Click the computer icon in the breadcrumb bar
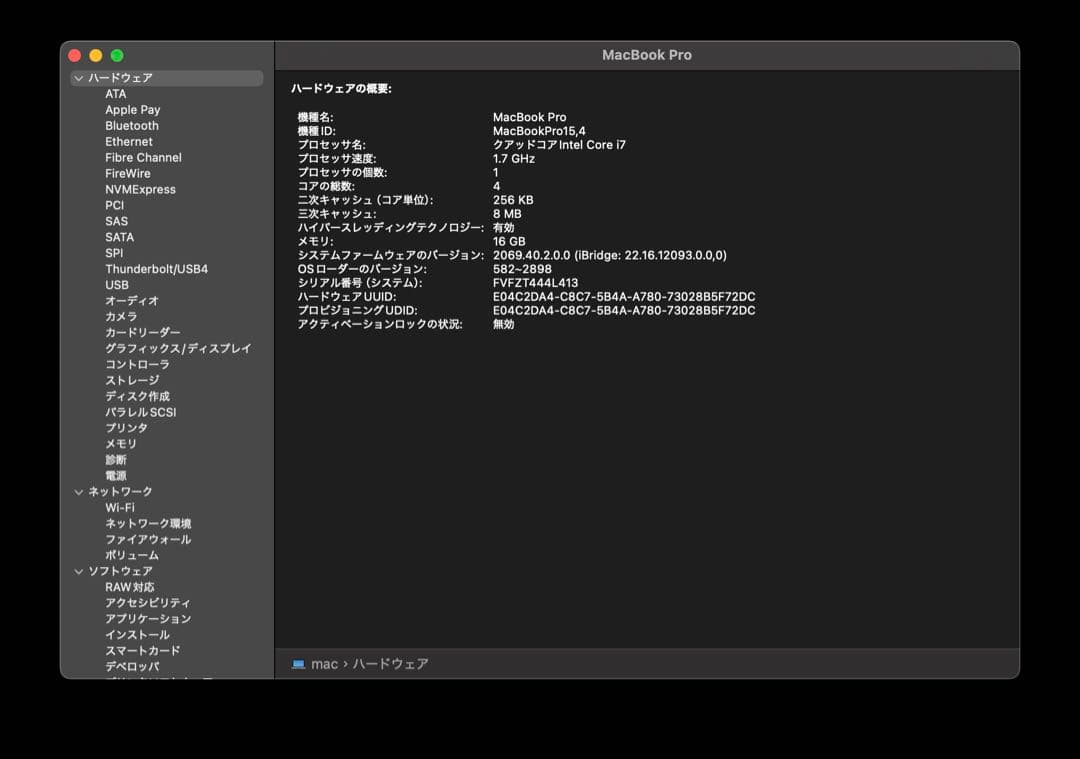The image size is (1080, 759). click(296, 663)
